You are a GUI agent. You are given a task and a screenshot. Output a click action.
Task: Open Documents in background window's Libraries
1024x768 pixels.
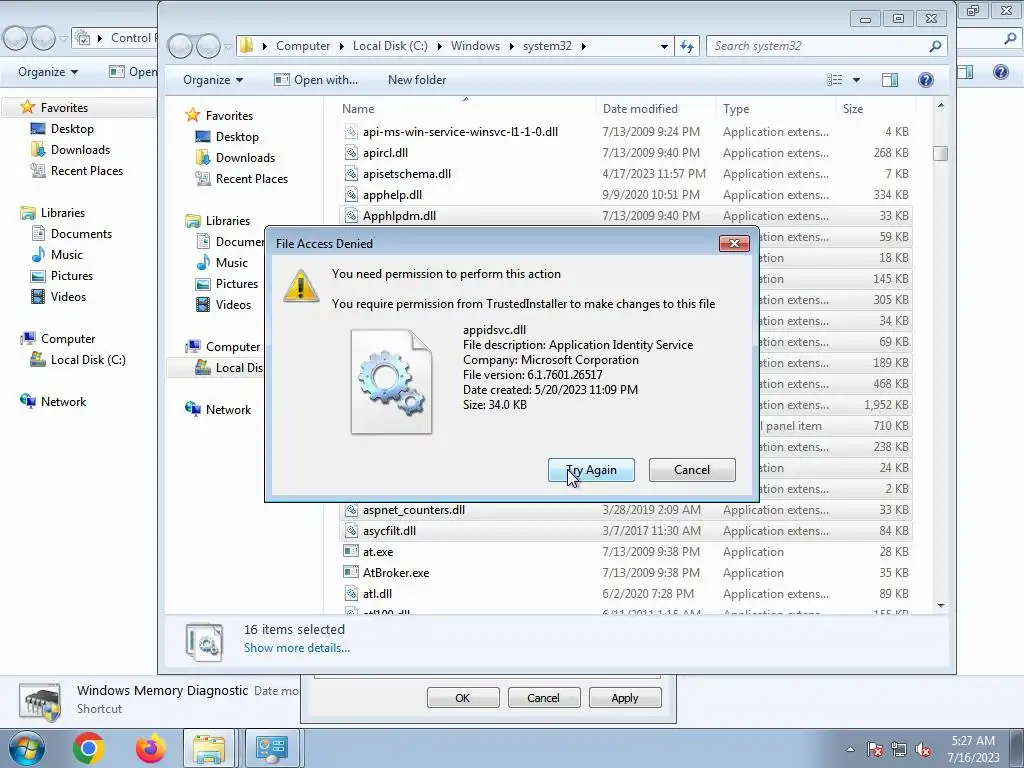point(81,234)
